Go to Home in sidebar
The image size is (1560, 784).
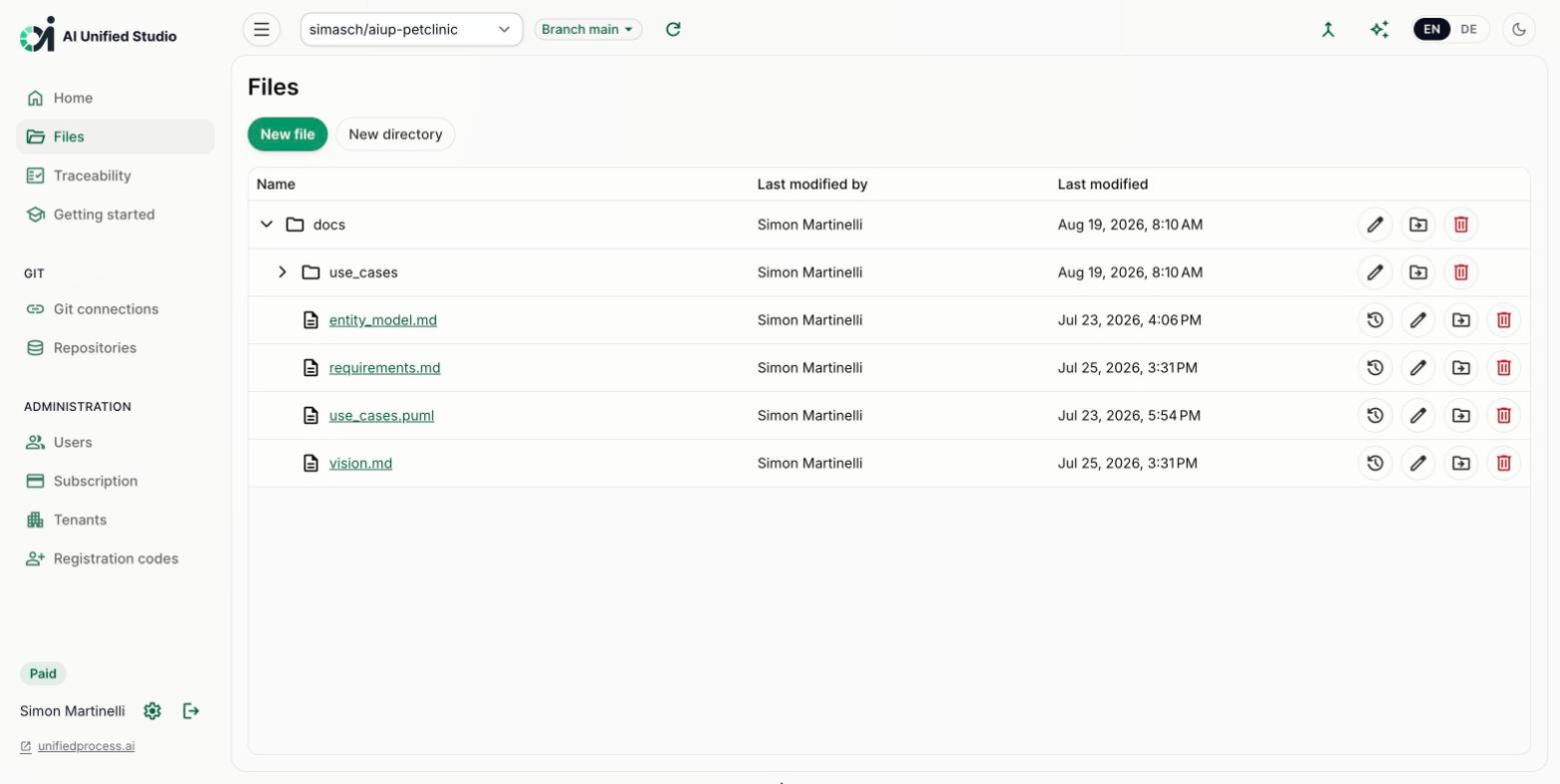tap(116, 98)
